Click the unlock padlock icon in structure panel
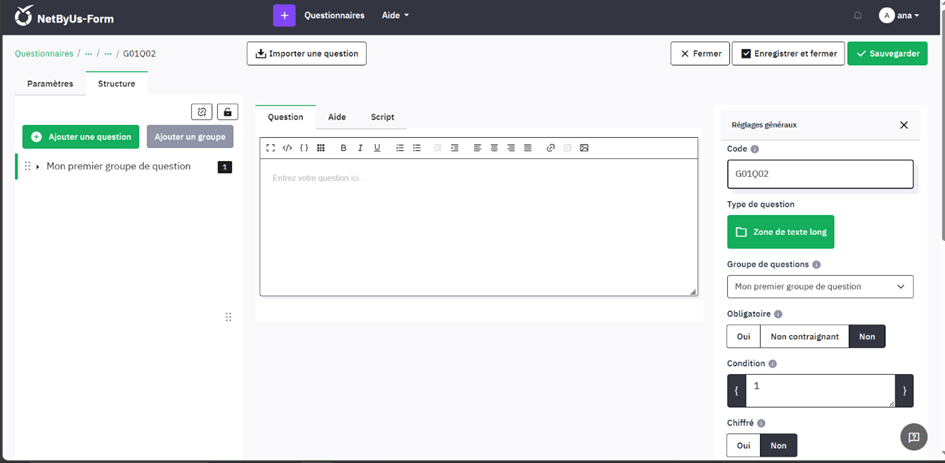This screenshot has width=945, height=463. [x=228, y=112]
